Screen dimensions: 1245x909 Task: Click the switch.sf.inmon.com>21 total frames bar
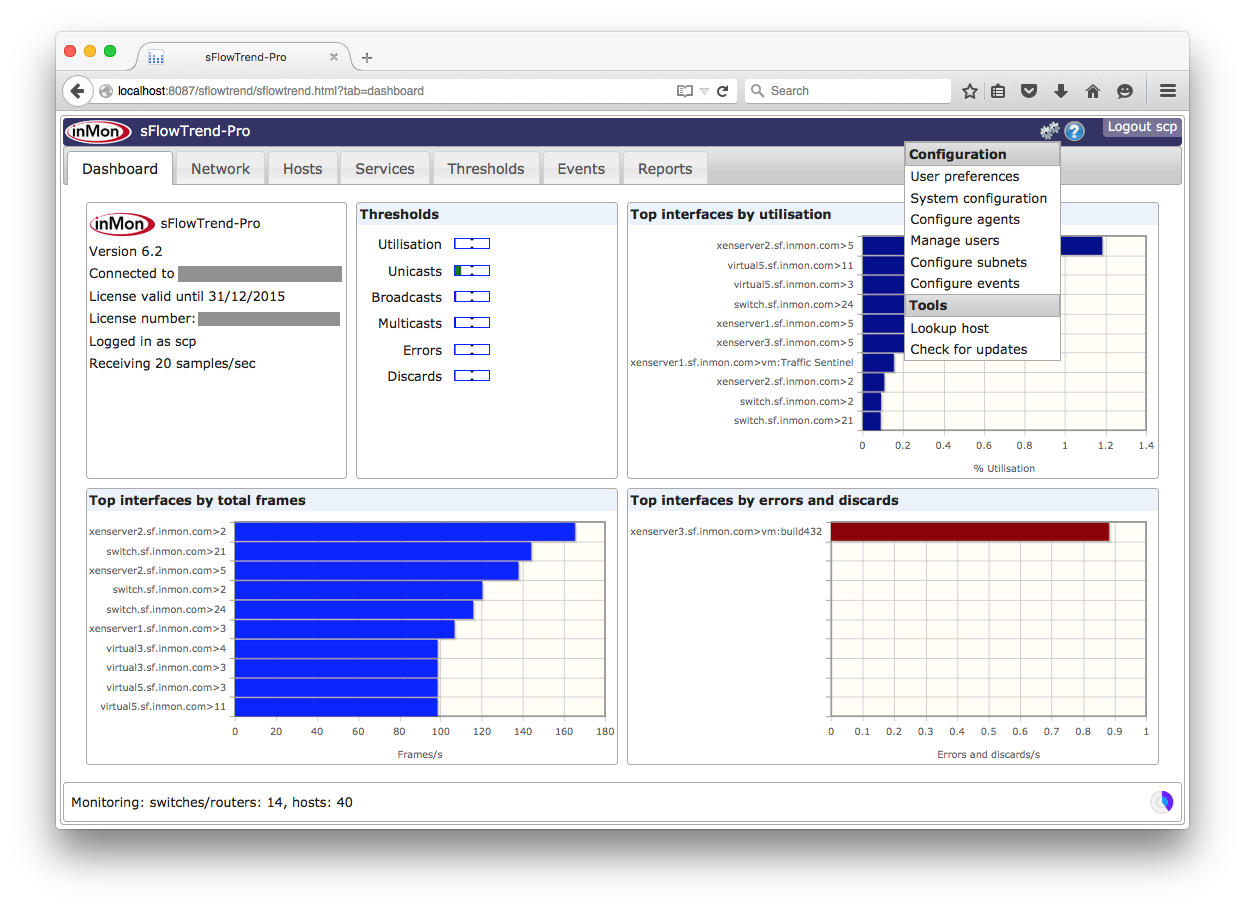click(x=383, y=551)
